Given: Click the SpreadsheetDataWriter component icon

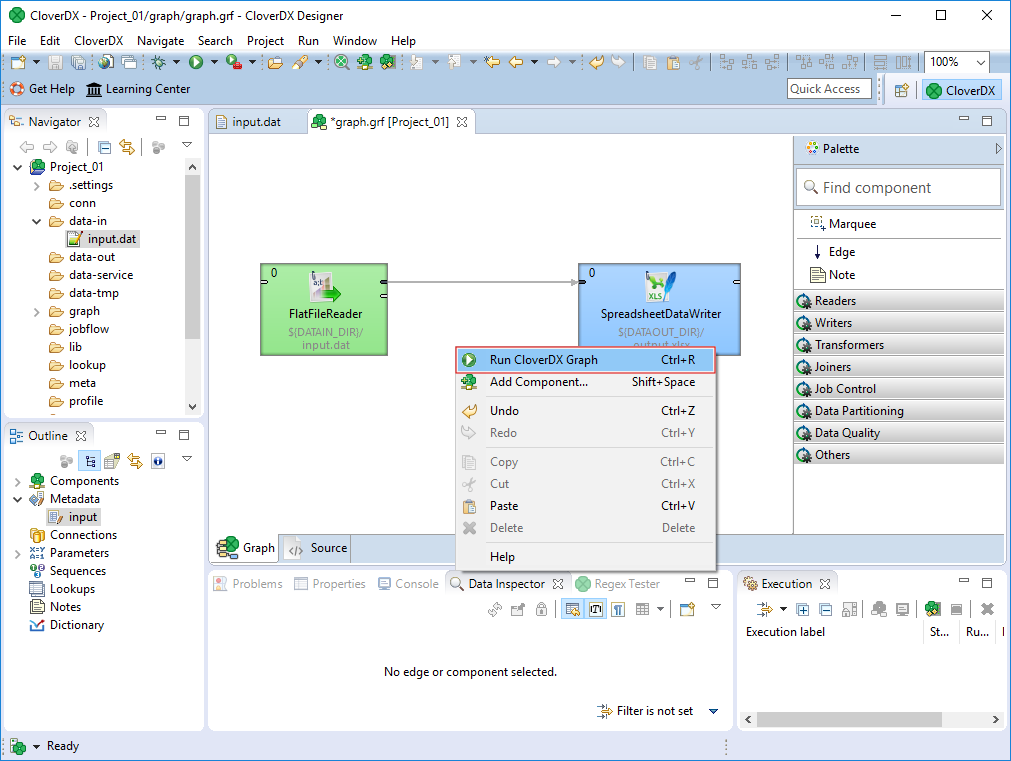Looking at the screenshot, I should pos(661,285).
